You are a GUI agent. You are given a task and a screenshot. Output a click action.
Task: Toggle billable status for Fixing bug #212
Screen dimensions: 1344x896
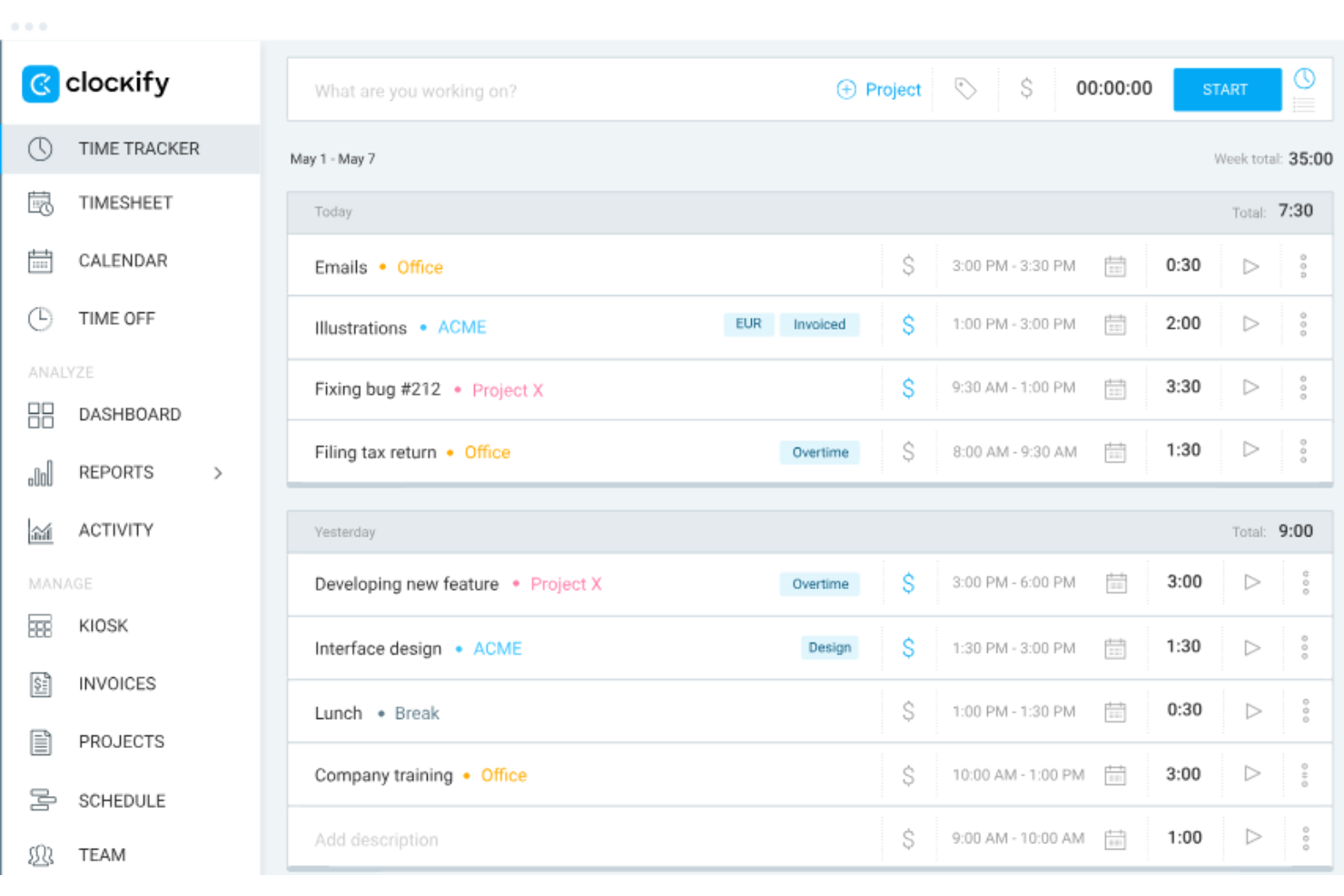click(x=908, y=388)
